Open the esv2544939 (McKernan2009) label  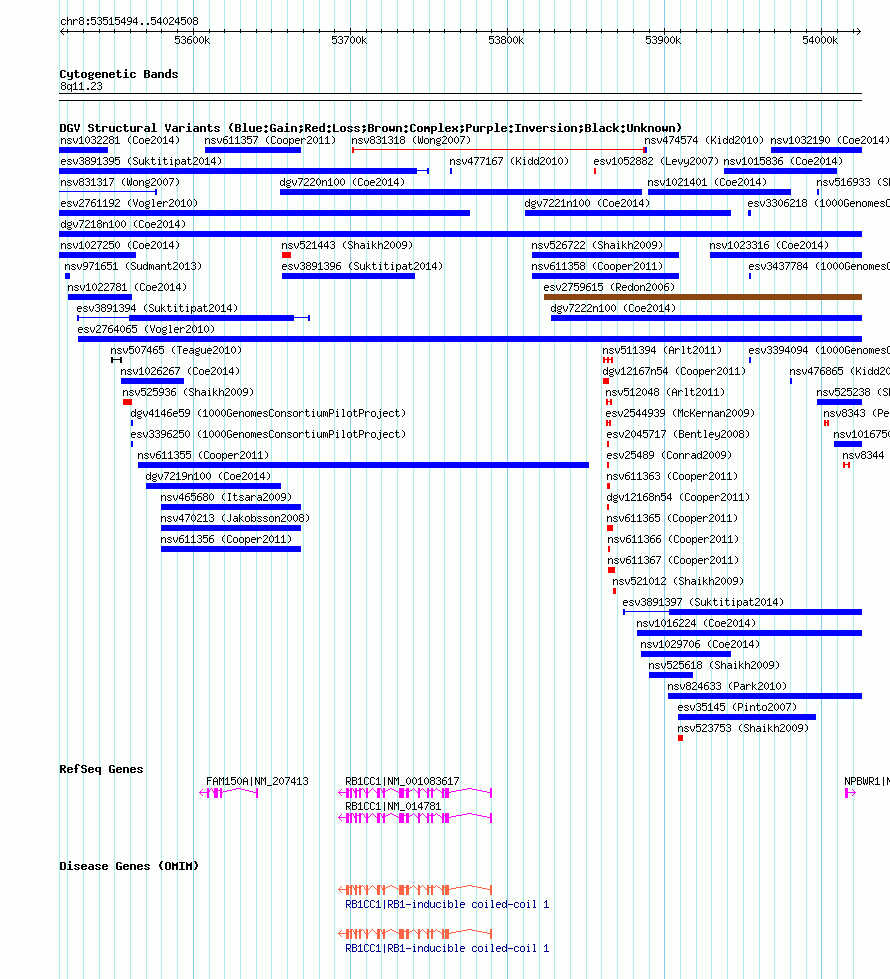click(680, 413)
